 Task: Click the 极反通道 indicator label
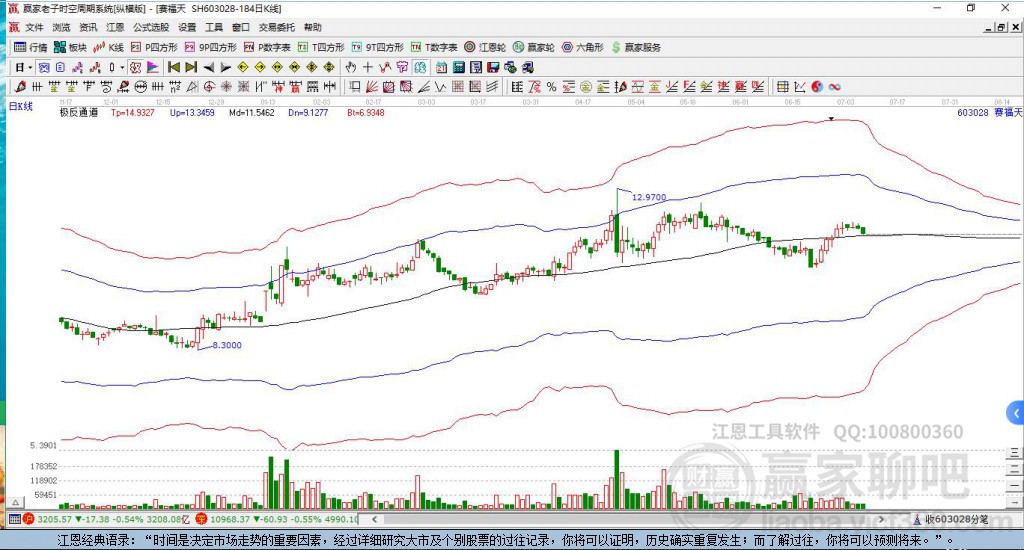[79, 112]
